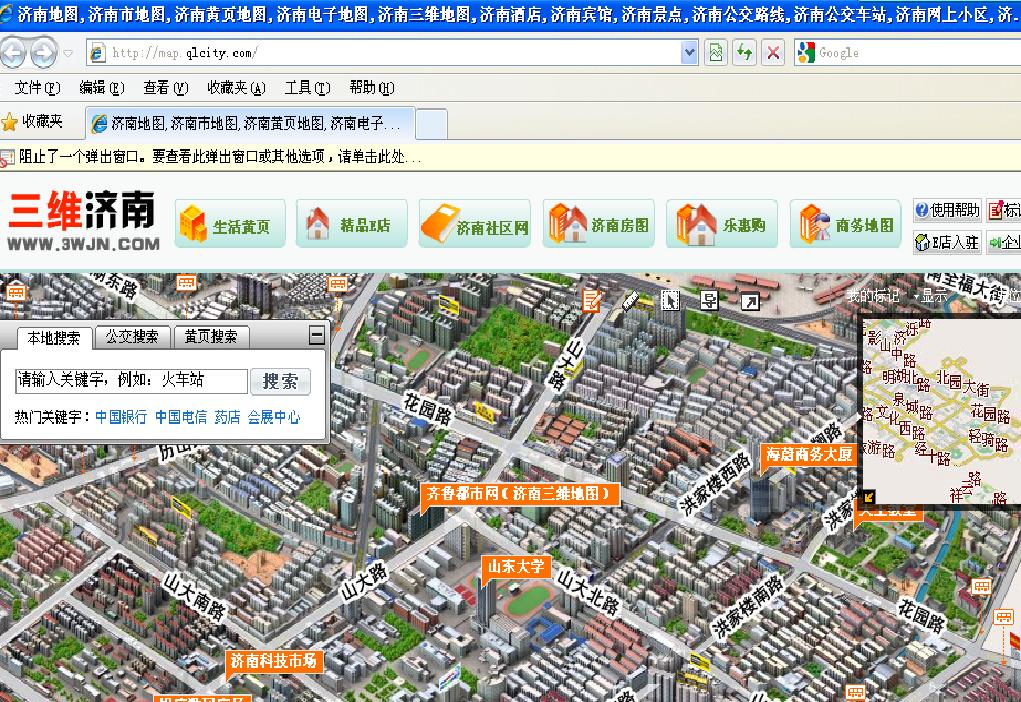Viewport: 1021px width, 702px height.
Task: Open the 收藏夹(A) menu
Action: (236, 87)
